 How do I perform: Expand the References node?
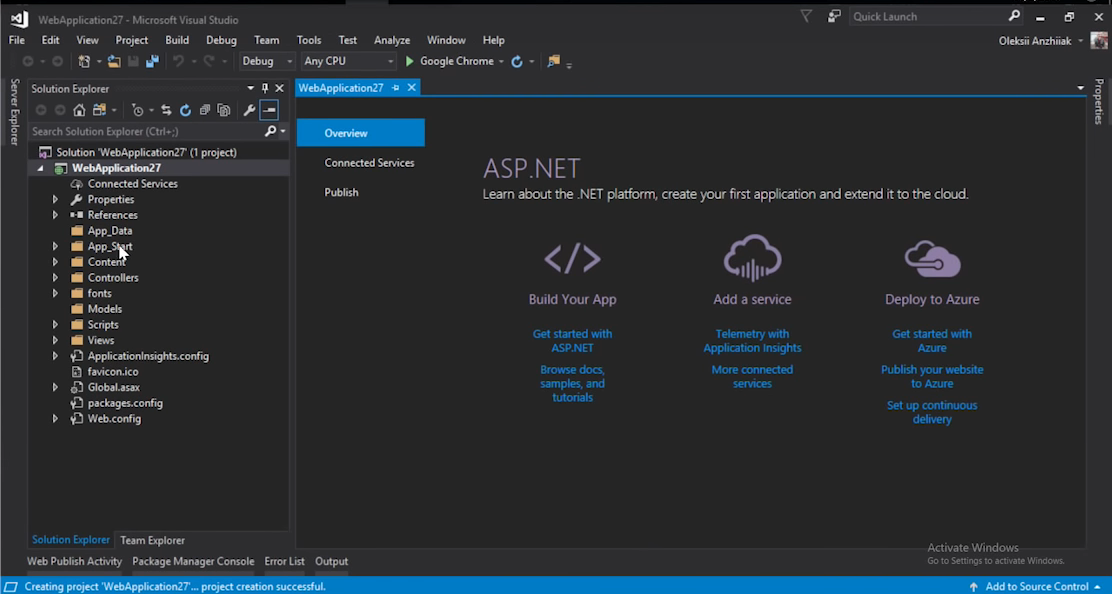(x=55, y=215)
